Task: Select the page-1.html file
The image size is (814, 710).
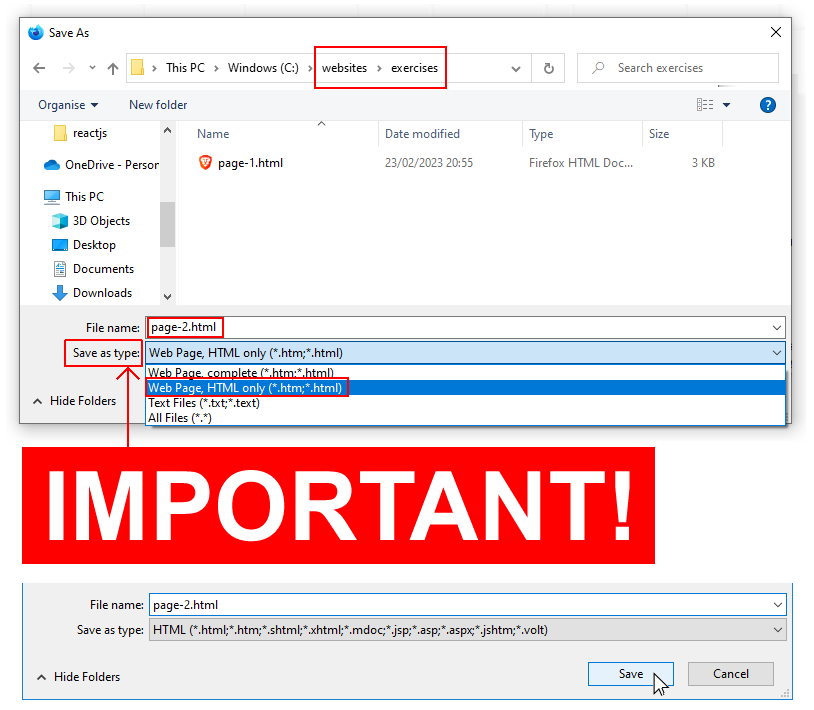Action: (250, 162)
